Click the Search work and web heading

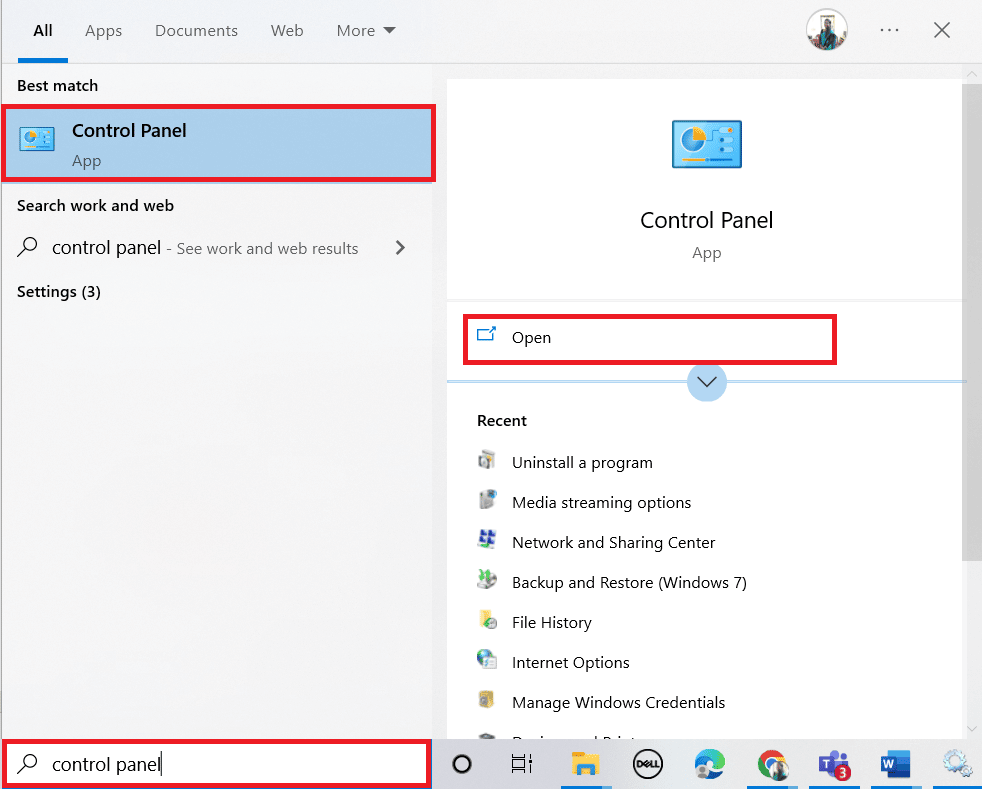[95, 206]
